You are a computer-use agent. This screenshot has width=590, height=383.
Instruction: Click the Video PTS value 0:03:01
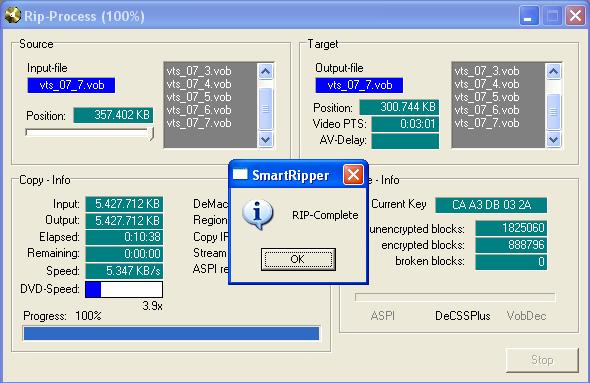pos(405,124)
